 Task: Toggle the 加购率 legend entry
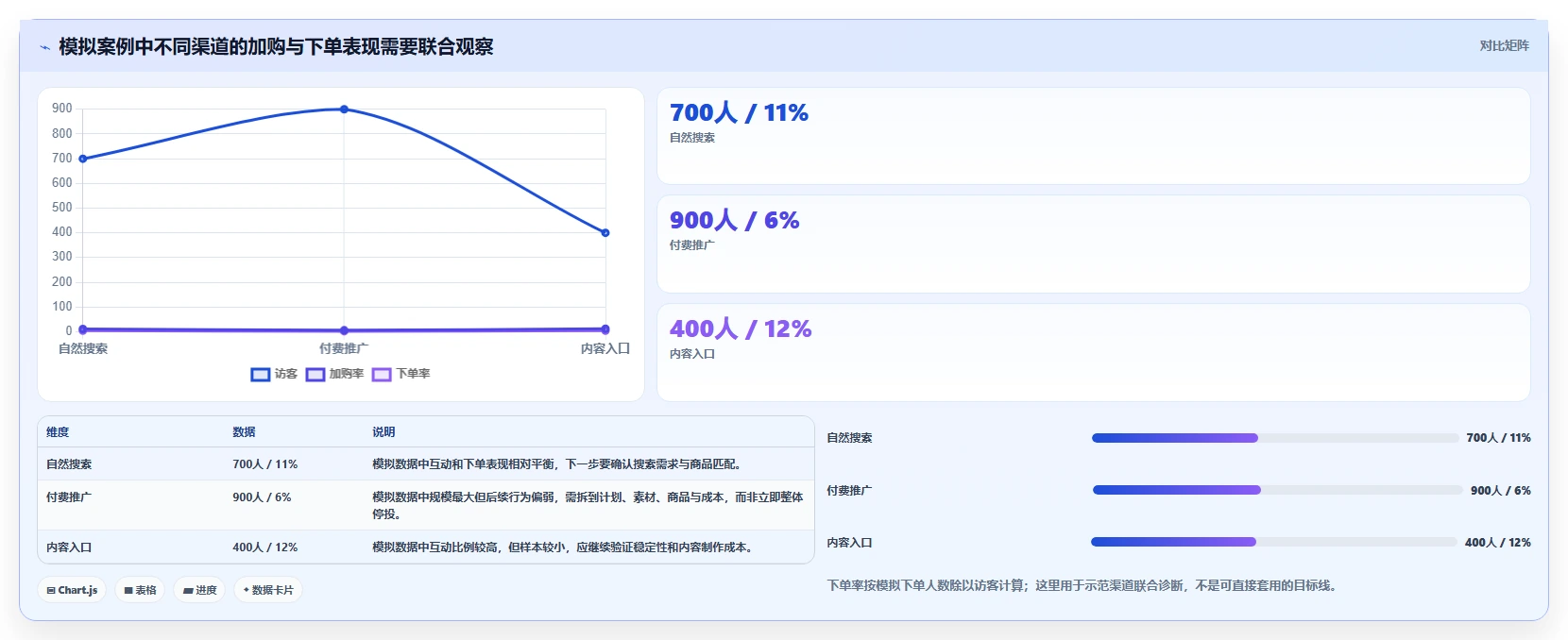(x=334, y=374)
